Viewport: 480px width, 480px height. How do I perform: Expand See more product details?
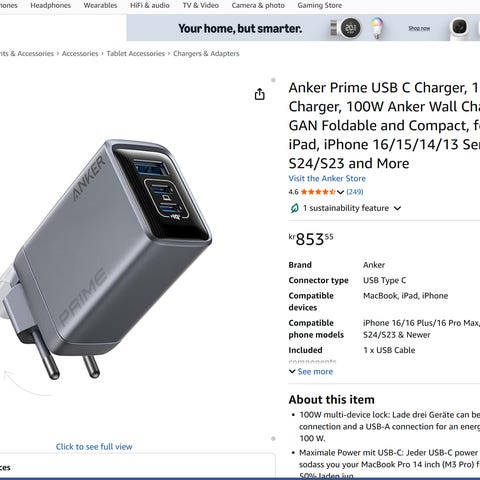pos(311,371)
